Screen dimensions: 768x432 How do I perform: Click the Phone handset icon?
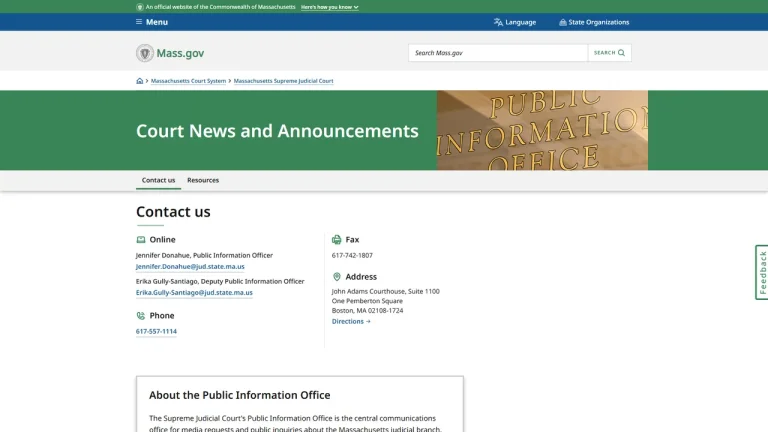(x=141, y=316)
